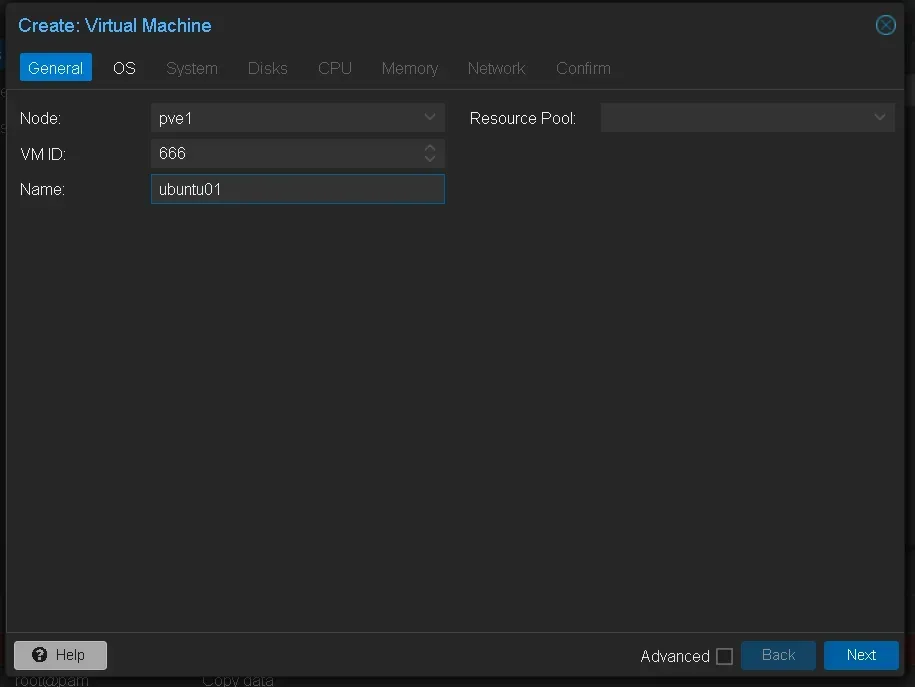Select the General tab

(x=55, y=68)
